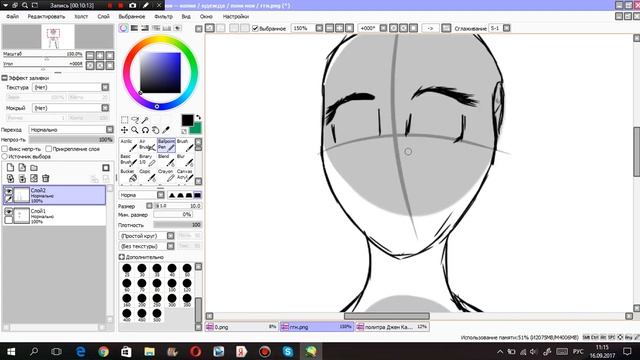Select the Blend brush tool
The height and width of the screenshot is (360, 640).
pyautogui.click(x=167, y=160)
